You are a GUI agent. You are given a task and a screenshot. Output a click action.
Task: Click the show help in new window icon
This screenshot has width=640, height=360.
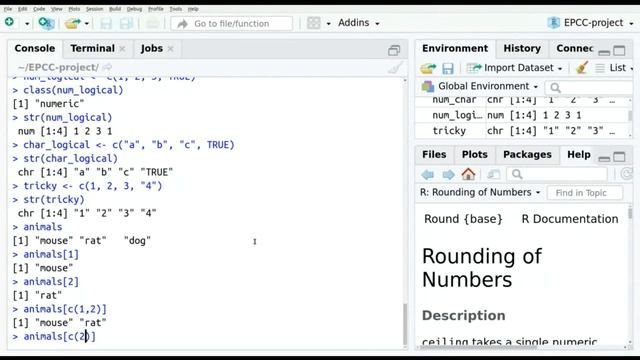493,175
